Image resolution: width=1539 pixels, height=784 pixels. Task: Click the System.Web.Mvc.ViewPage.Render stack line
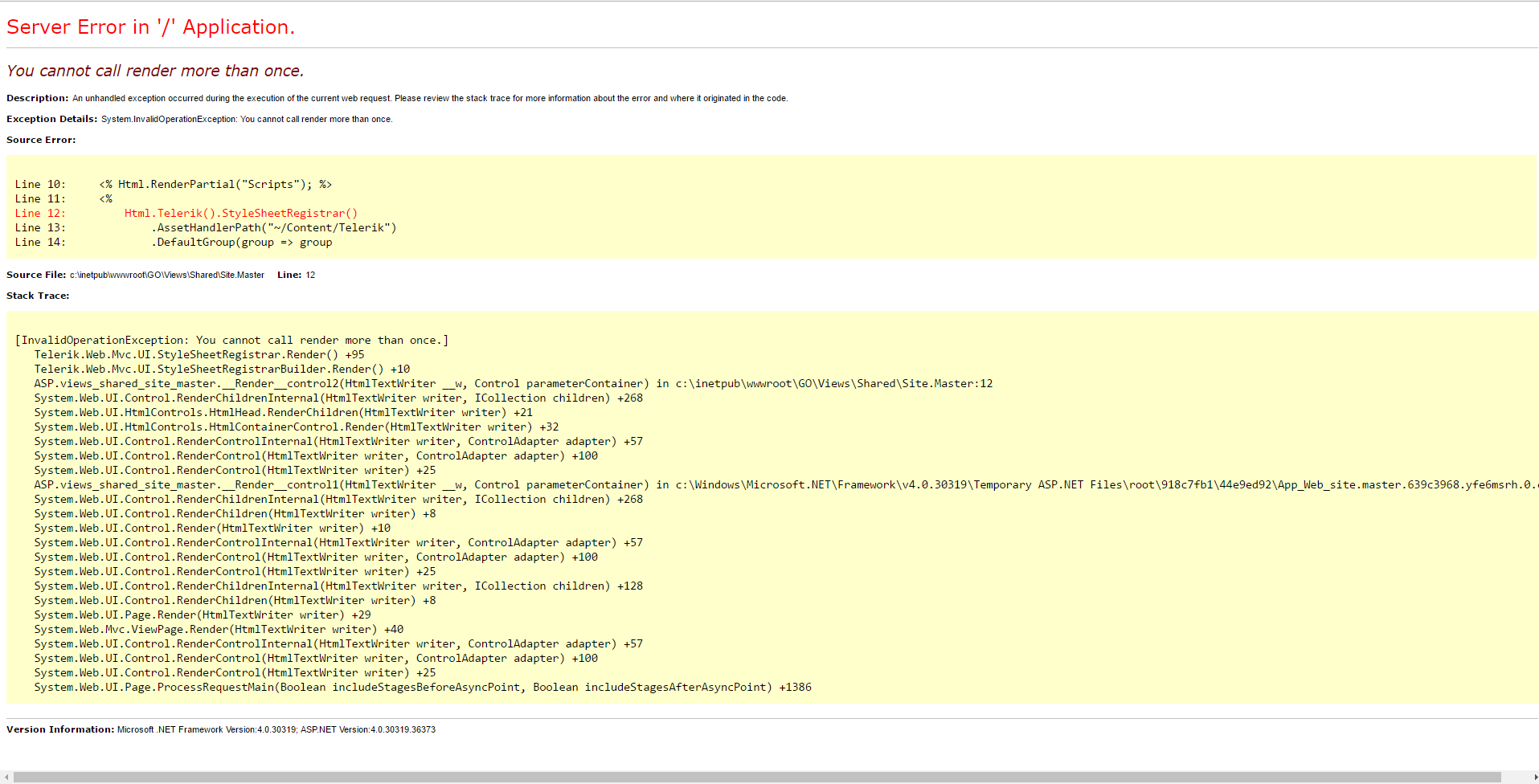(218, 629)
